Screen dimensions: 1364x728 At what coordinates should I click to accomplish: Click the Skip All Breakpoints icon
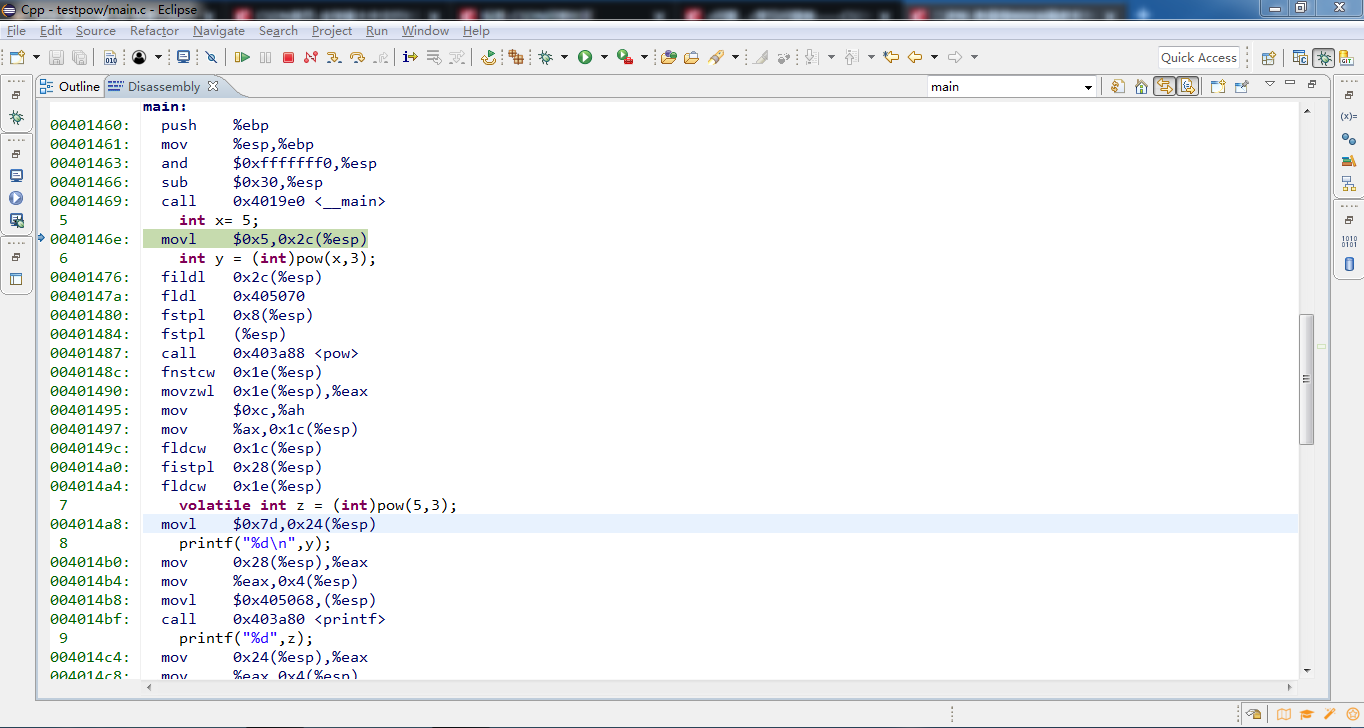211,58
